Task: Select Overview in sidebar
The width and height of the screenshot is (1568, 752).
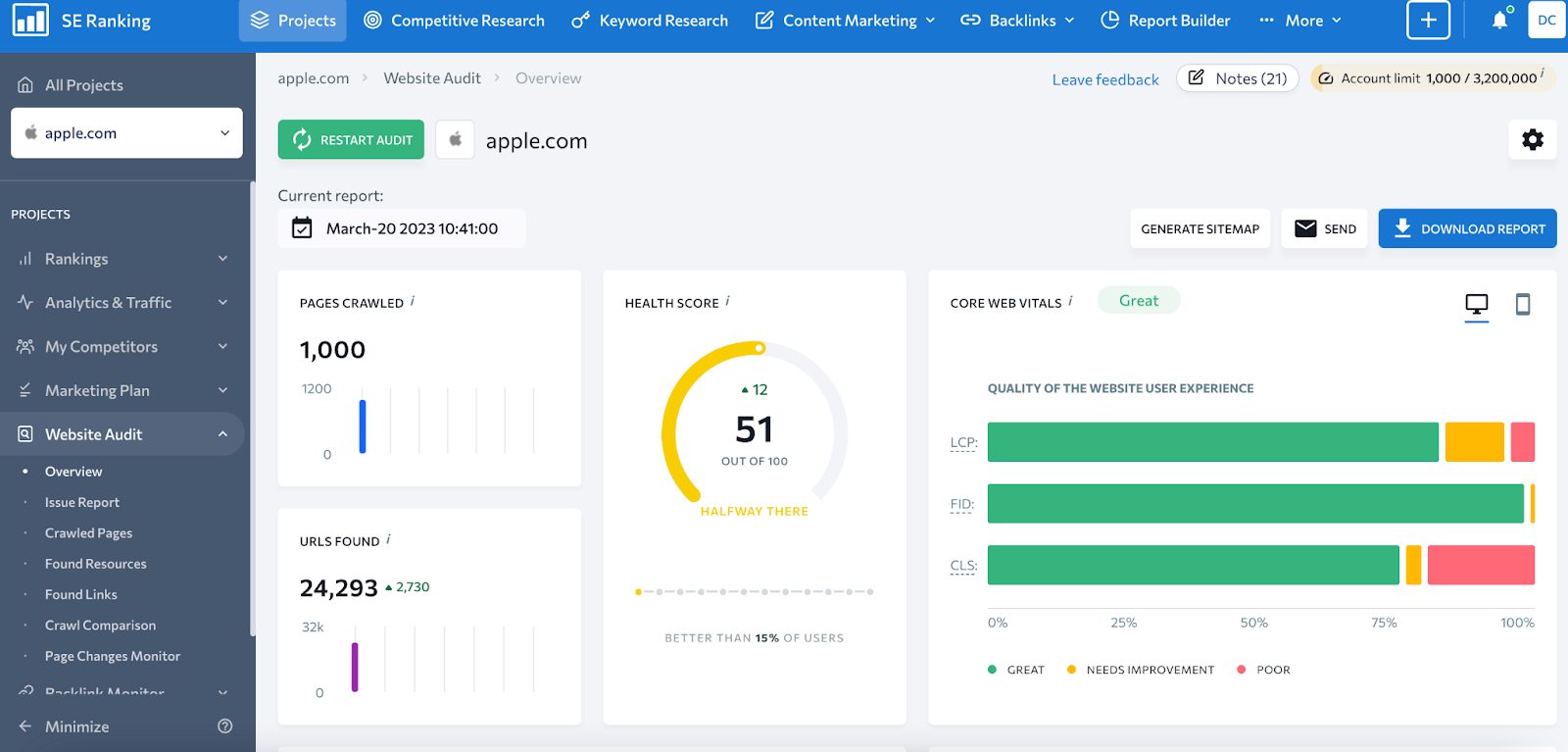Action: point(73,472)
